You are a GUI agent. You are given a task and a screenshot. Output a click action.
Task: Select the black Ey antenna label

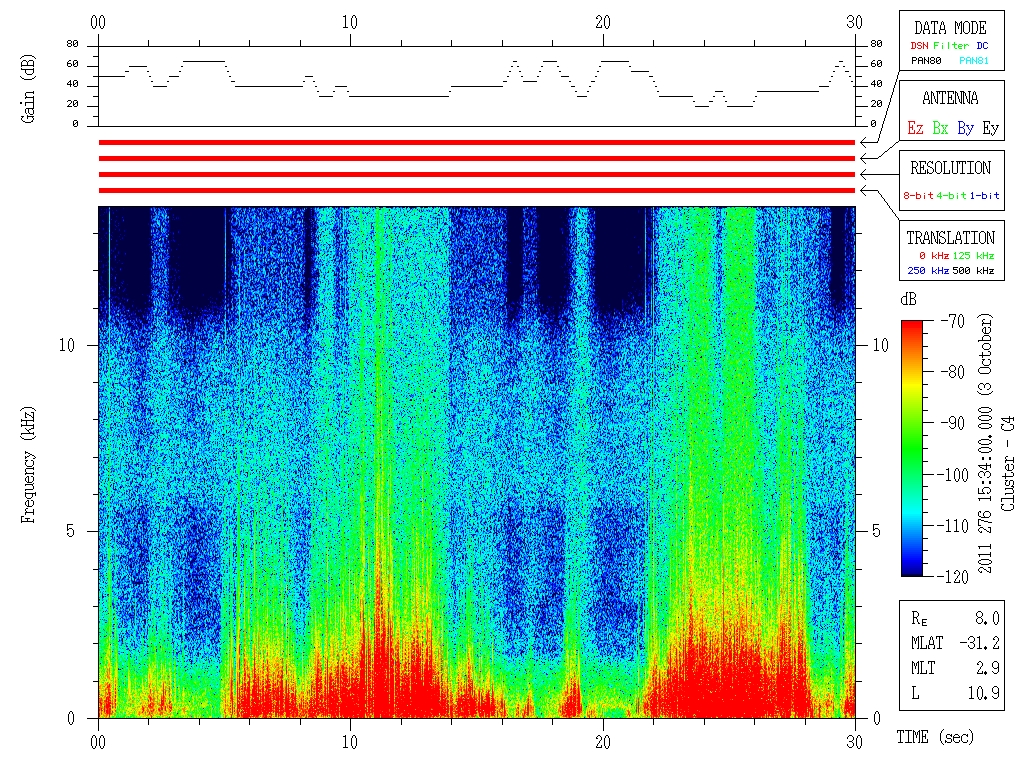991,128
